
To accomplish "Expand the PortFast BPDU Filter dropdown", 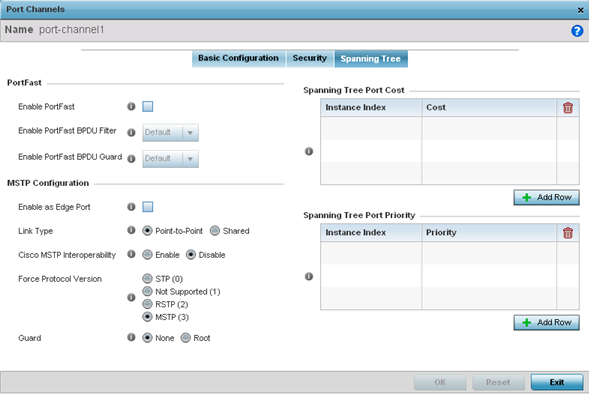I will pyautogui.click(x=171, y=133).
